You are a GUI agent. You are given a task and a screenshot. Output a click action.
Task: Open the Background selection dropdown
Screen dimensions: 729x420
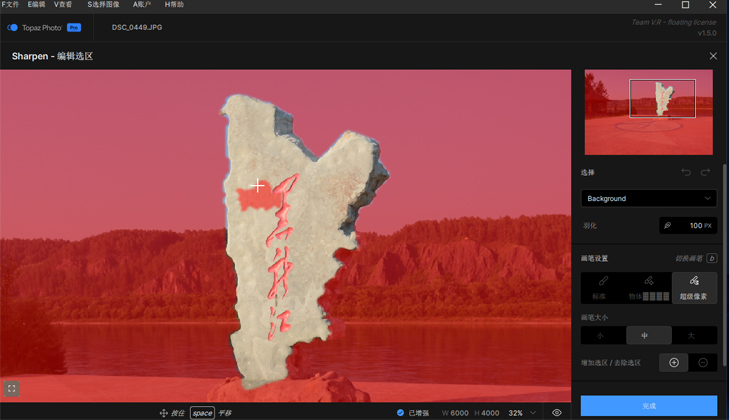tap(649, 199)
